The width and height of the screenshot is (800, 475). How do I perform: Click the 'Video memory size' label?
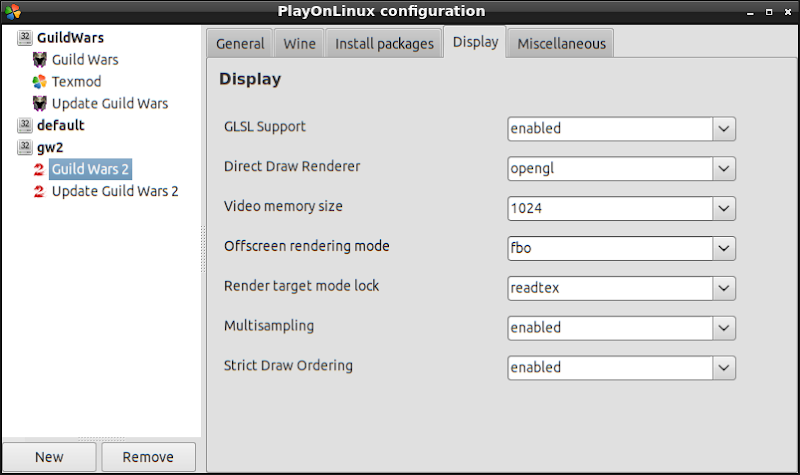coord(283,206)
